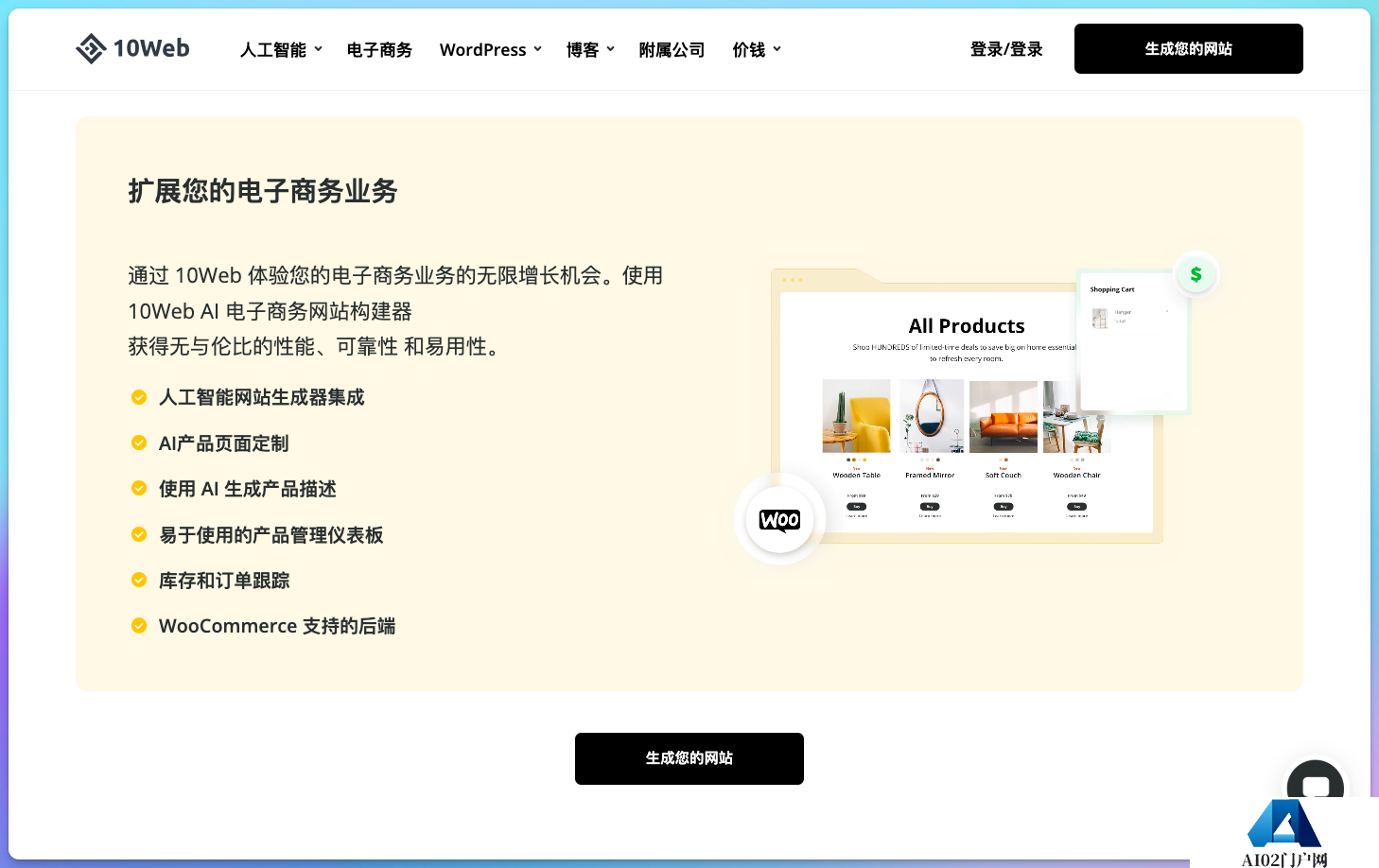Viewport: 1379px width, 868px height.
Task: Click the text 使用 AI 生成产品描述
Action: click(x=248, y=488)
